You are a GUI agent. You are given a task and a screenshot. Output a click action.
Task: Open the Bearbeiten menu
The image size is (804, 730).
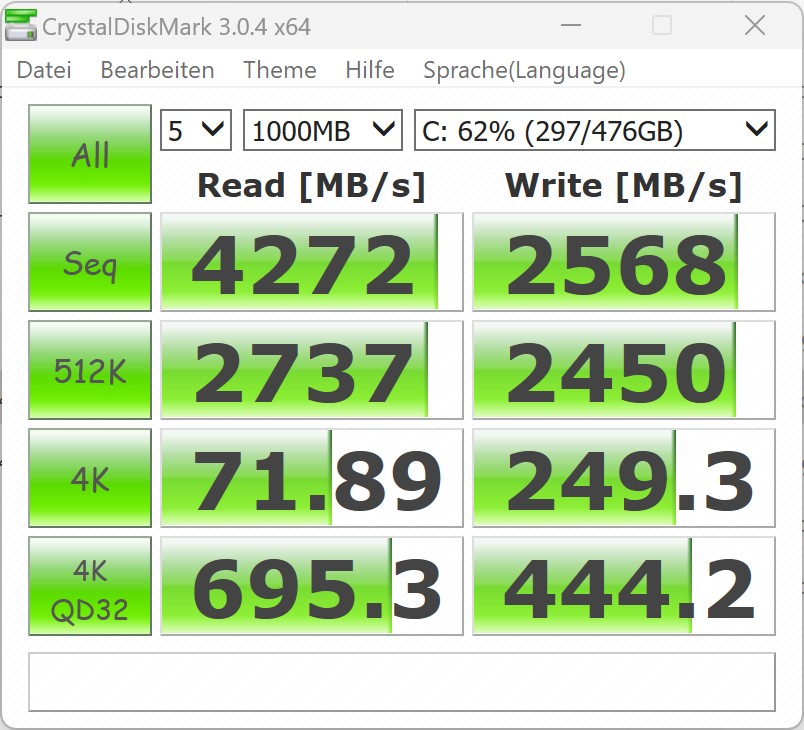(x=157, y=70)
